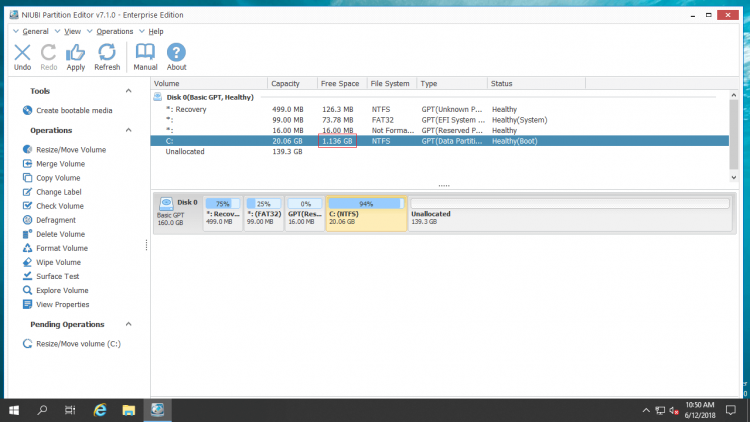This screenshot has width=750, height=422.
Task: Select the FAT32 partition block at 25%
Action: 264,213
